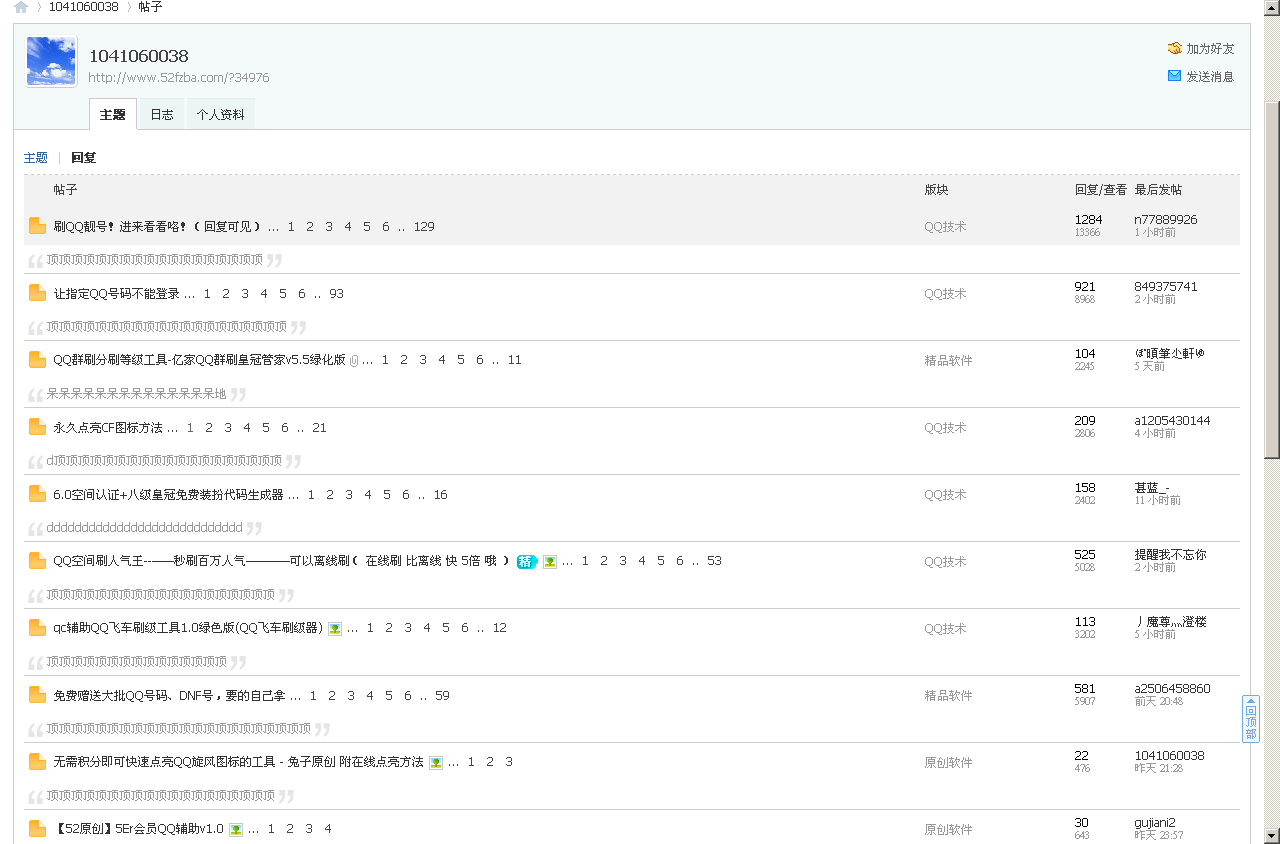
Task: Click the folder icon beside 【52原创】5Er会员QQ辅助
Action: (x=38, y=829)
